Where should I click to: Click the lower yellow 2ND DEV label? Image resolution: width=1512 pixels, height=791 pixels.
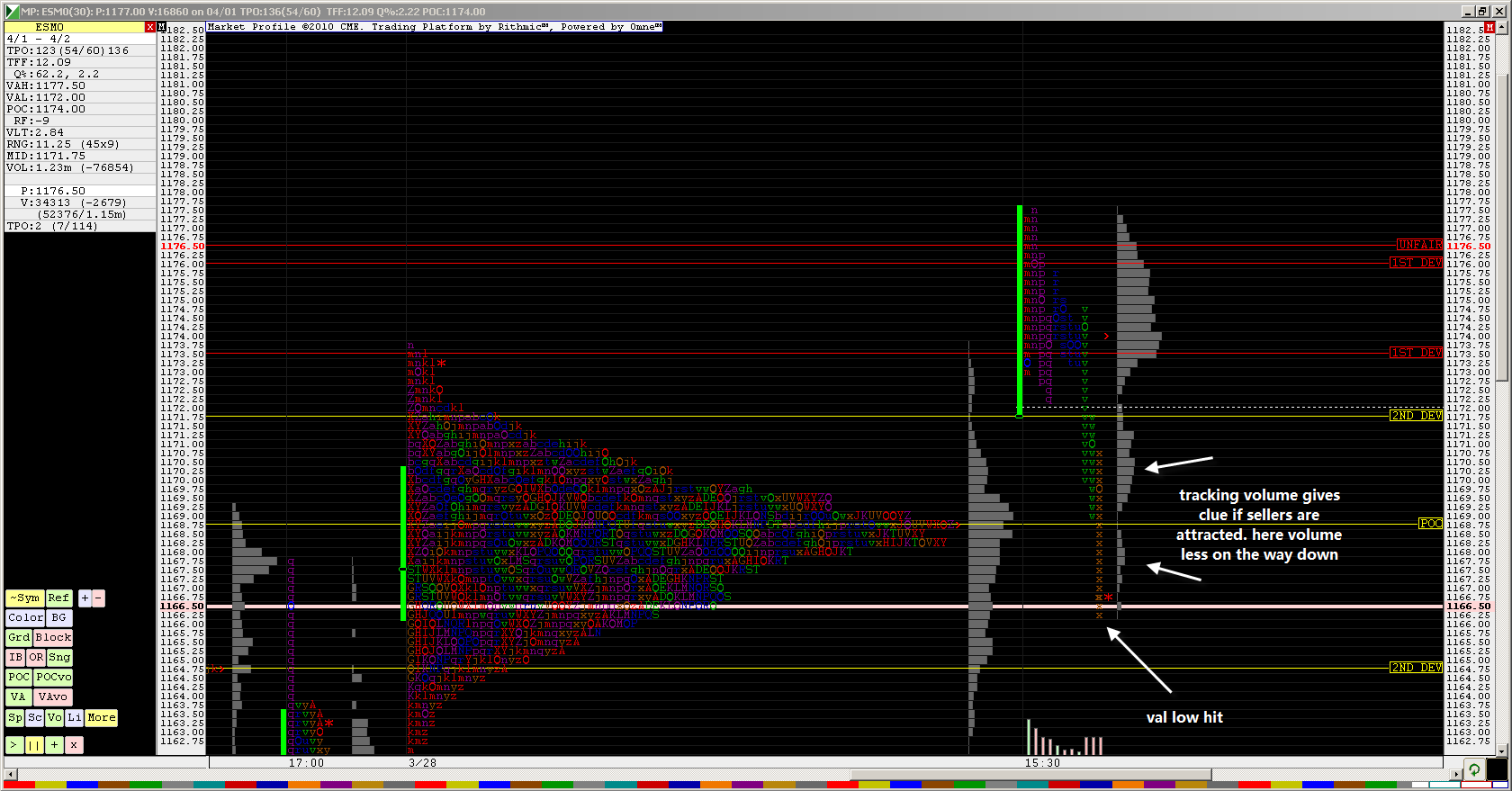click(x=1417, y=668)
